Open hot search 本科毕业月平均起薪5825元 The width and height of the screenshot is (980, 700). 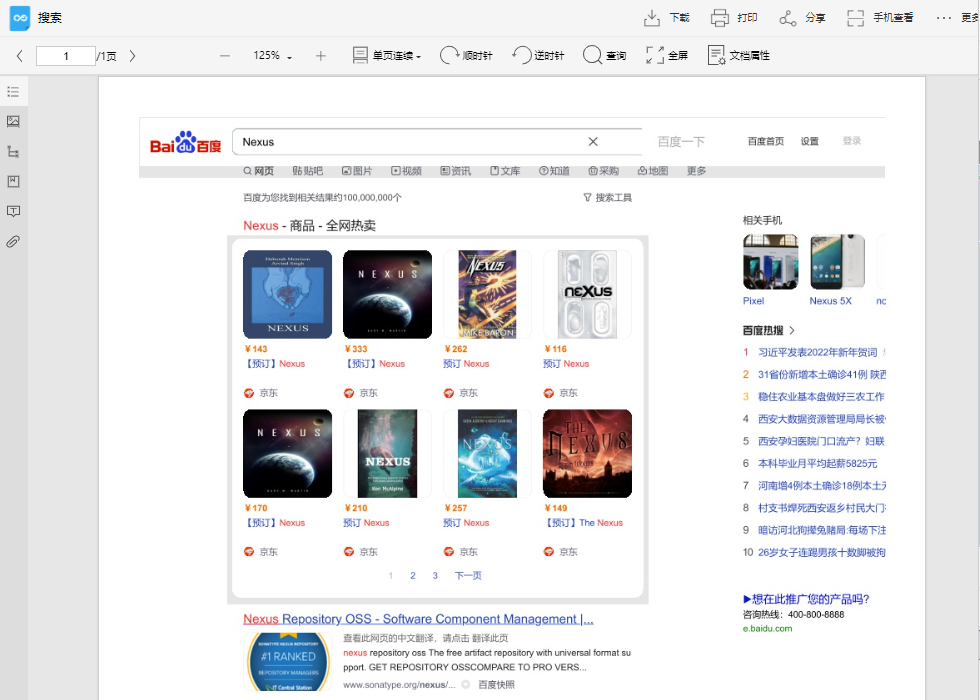[818, 463]
